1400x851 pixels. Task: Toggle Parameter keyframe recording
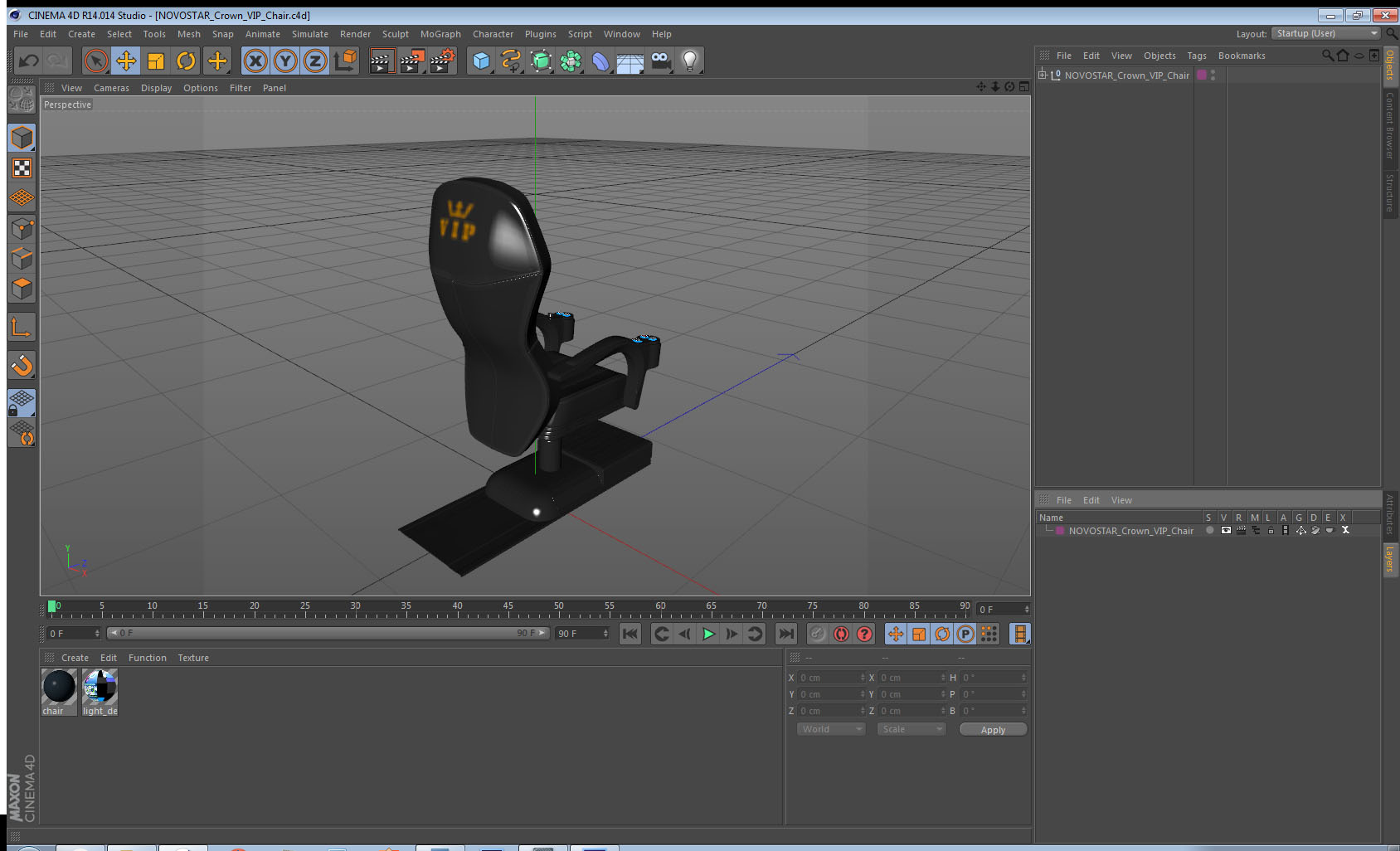tap(965, 634)
